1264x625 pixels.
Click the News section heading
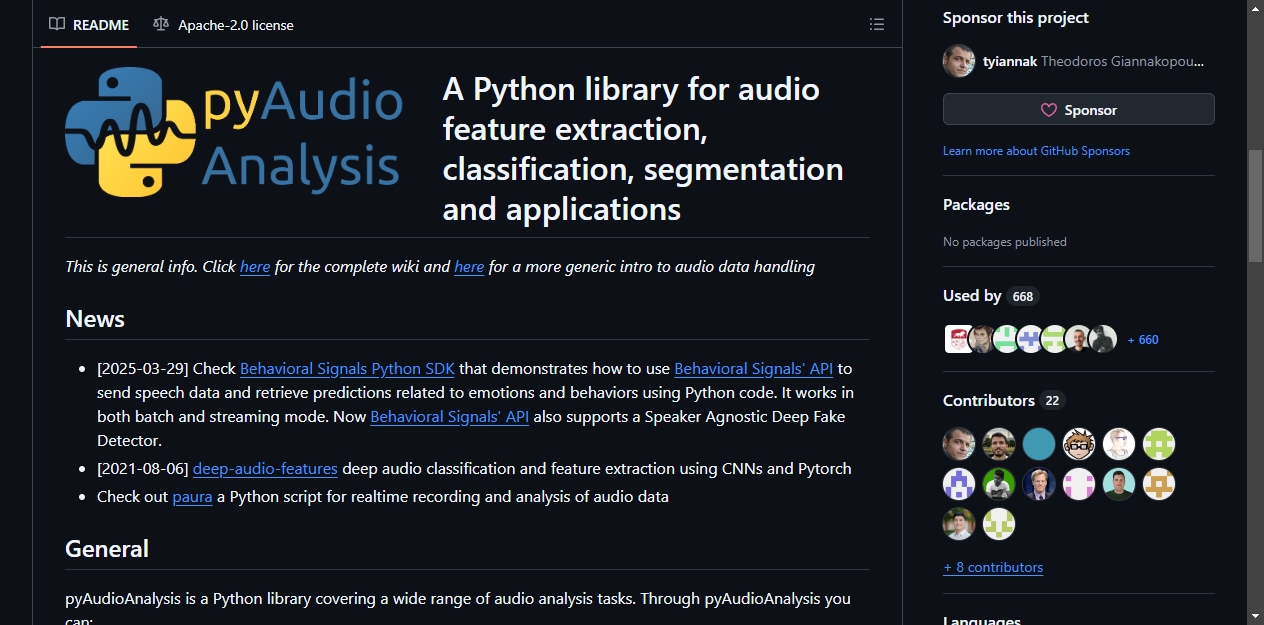click(95, 319)
